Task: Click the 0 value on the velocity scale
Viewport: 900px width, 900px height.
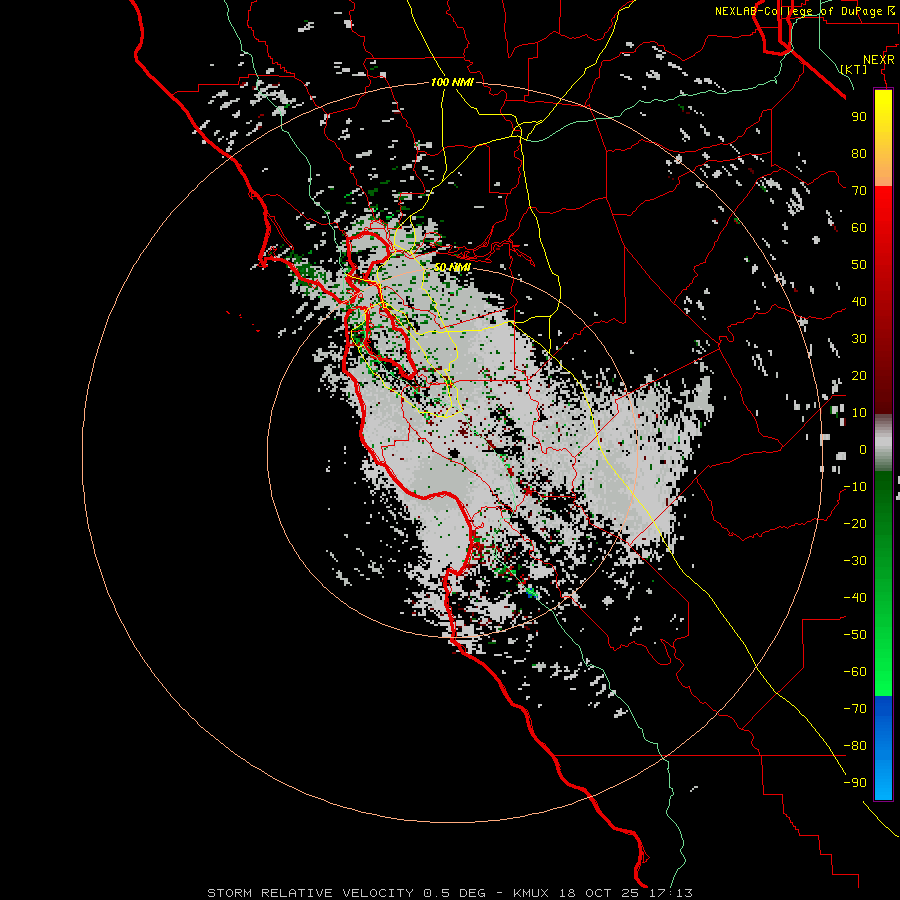Action: tap(863, 449)
